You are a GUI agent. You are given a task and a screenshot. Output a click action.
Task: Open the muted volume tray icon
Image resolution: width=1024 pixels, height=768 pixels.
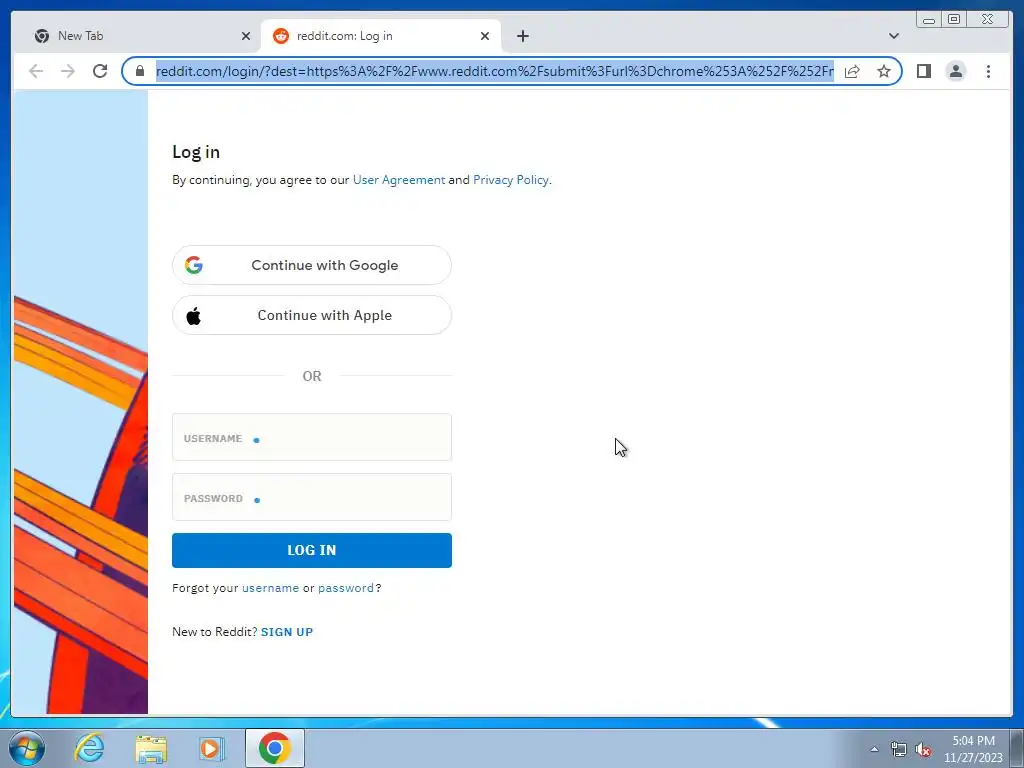[923, 749]
